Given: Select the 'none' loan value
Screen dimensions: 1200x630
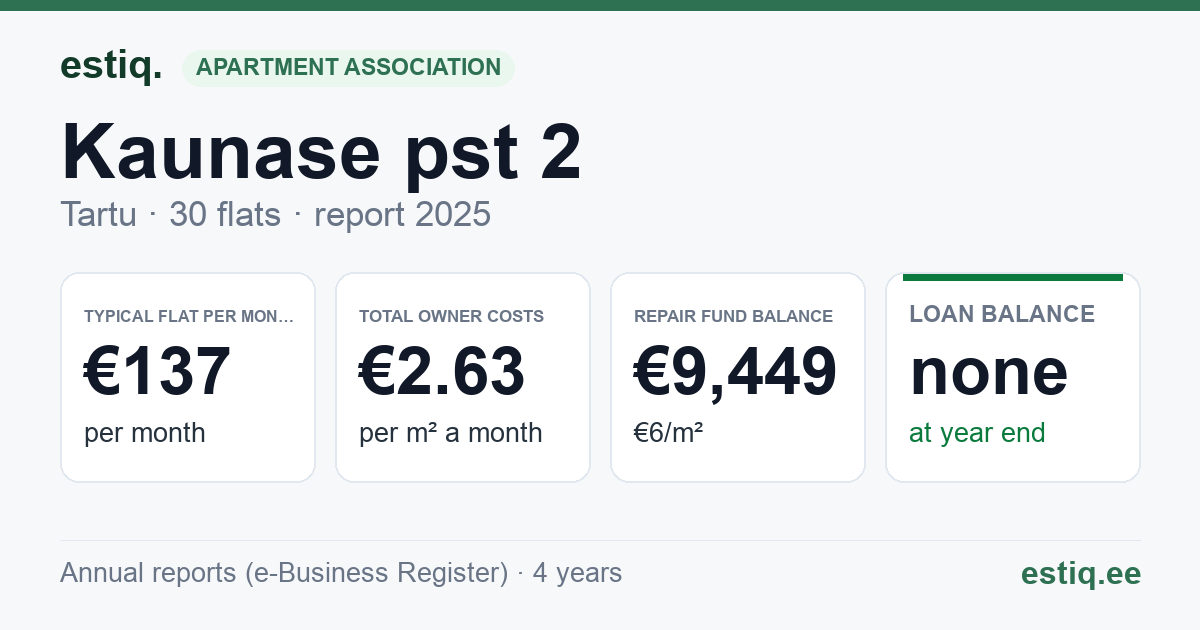Looking at the screenshot, I should click(x=989, y=372).
